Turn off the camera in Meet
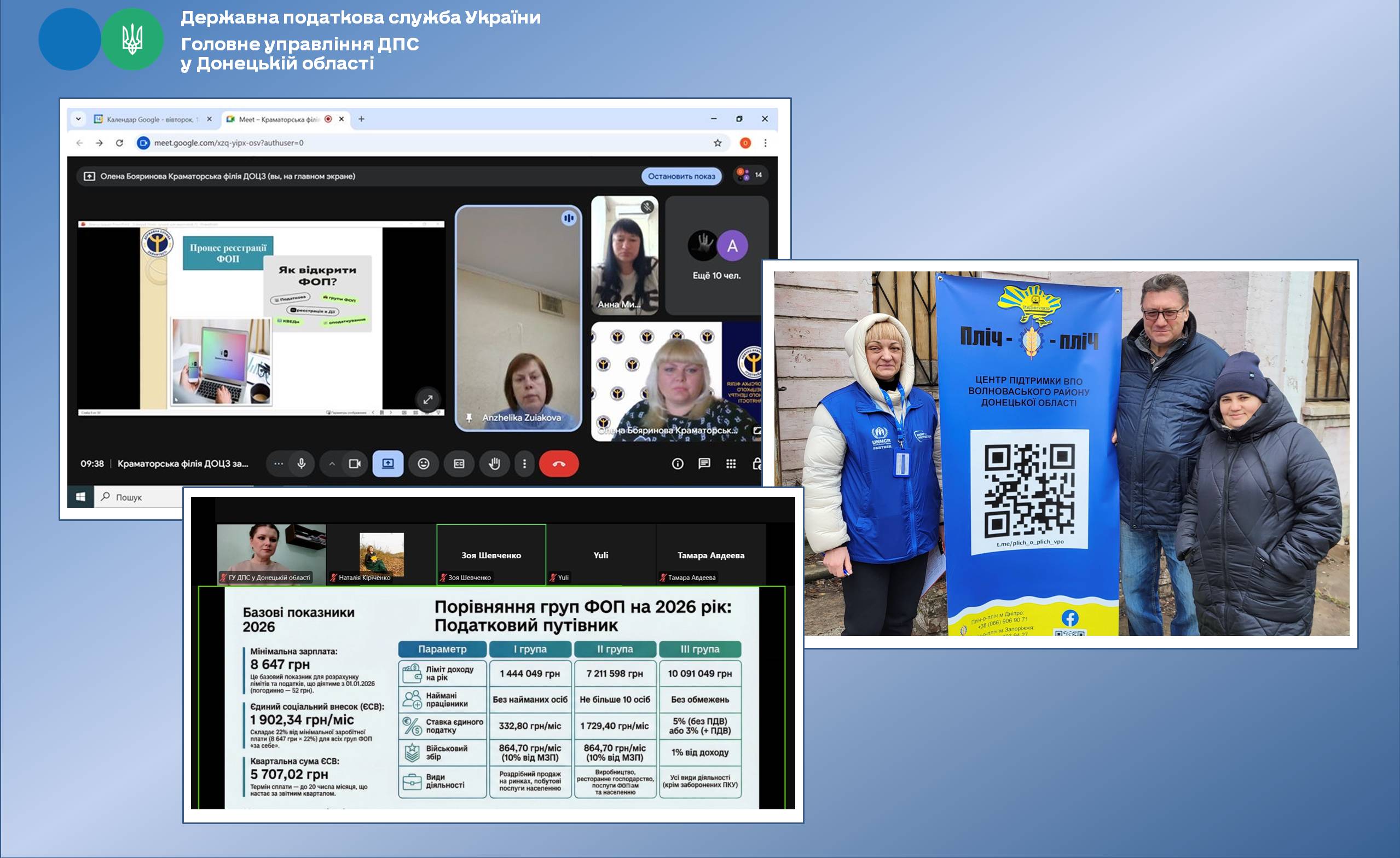The height and width of the screenshot is (858, 1400). coord(355,463)
